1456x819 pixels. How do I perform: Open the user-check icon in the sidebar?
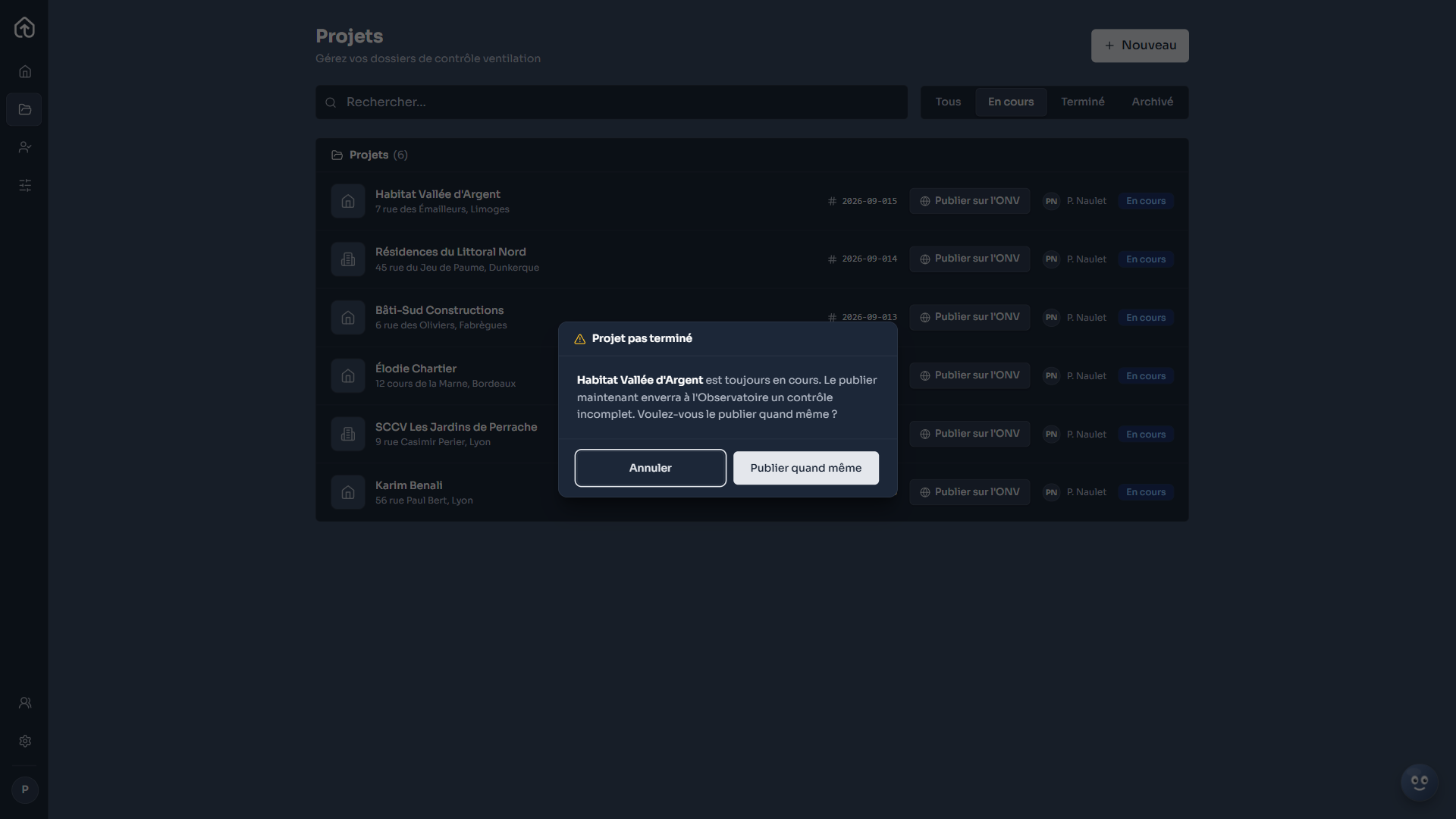[25, 147]
